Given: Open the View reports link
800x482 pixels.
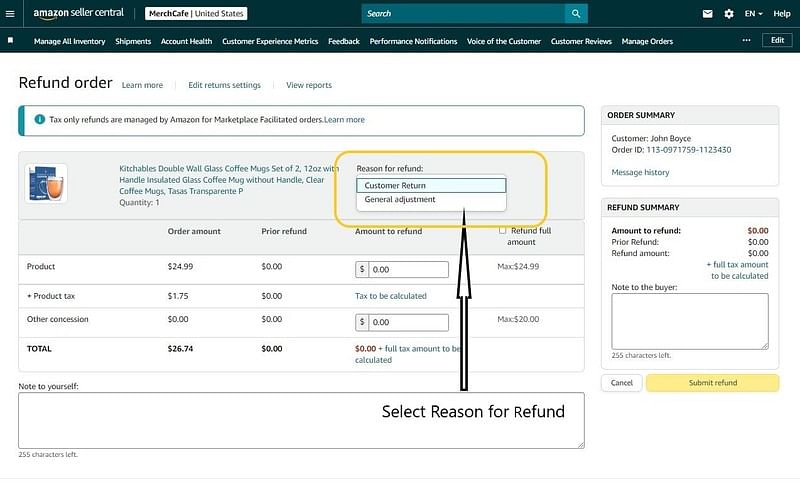Looking at the screenshot, I should tap(309, 85).
